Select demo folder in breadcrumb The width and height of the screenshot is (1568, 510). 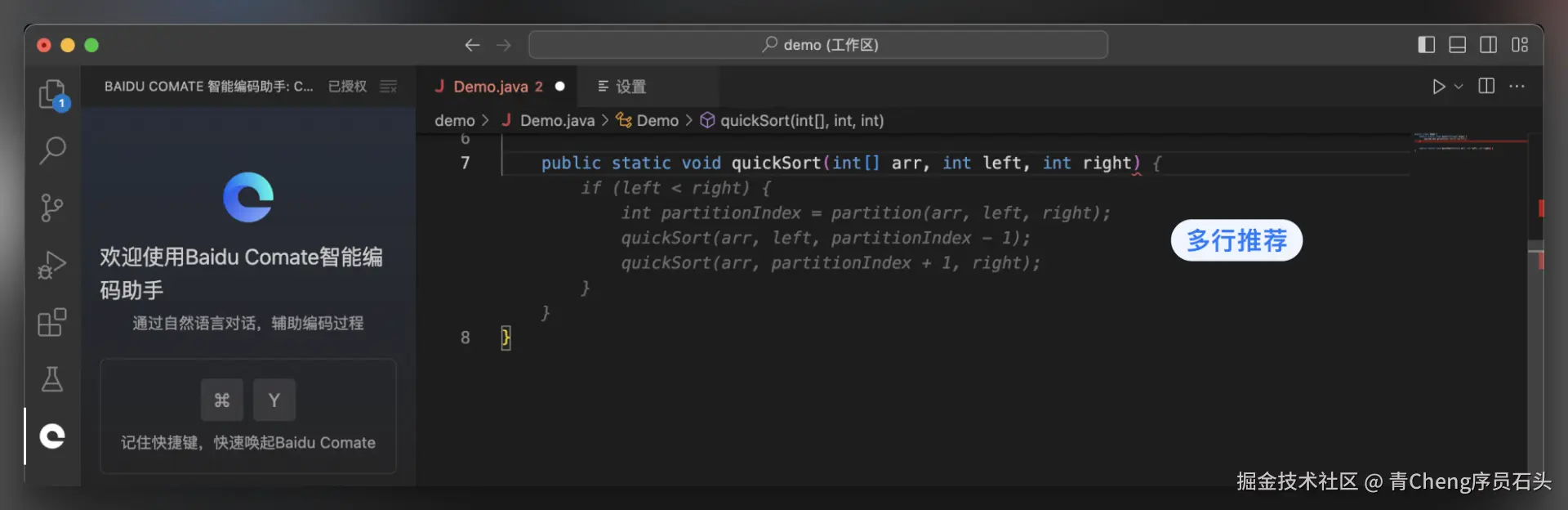[x=454, y=121]
